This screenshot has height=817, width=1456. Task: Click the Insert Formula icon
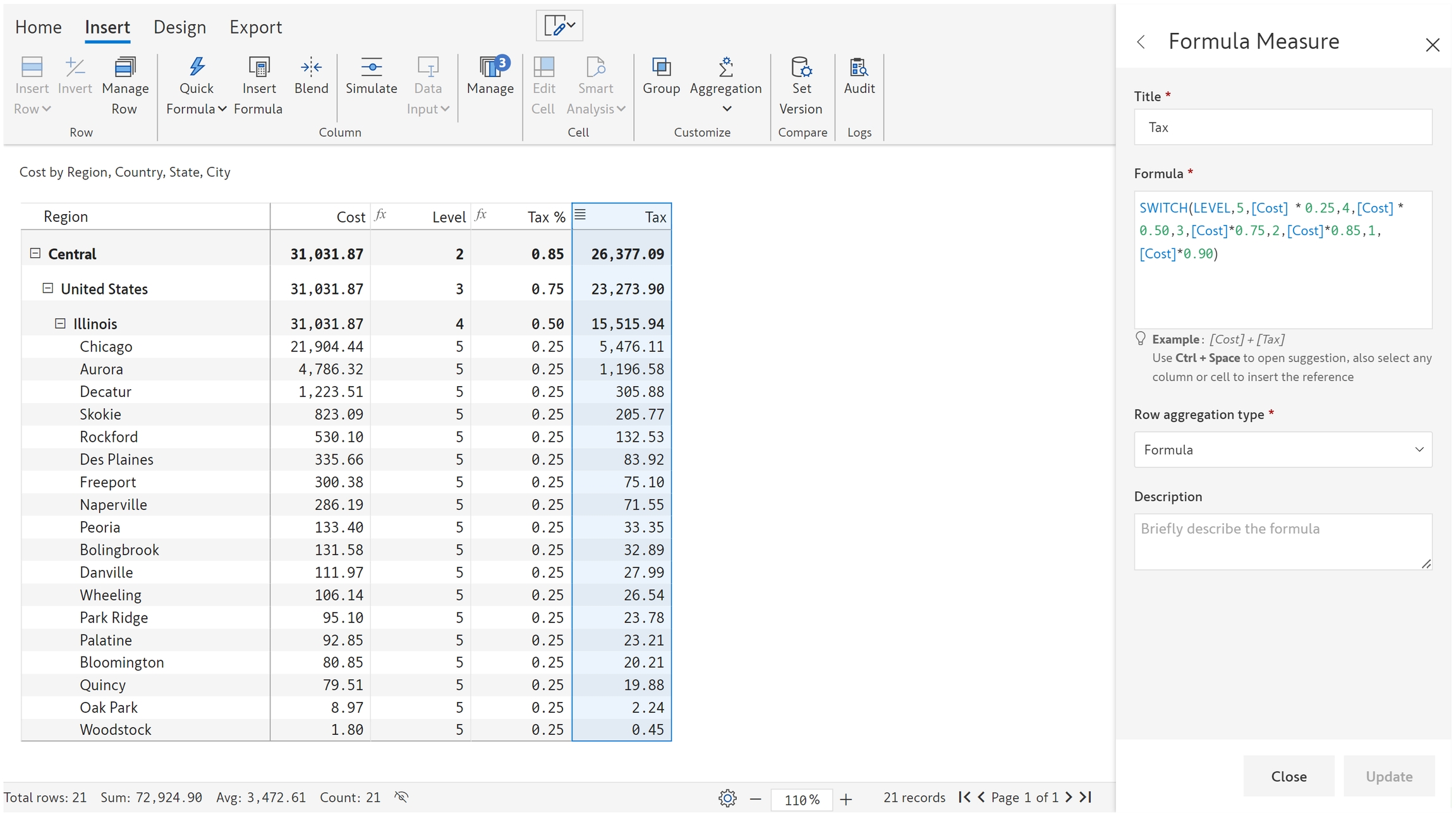point(258,68)
